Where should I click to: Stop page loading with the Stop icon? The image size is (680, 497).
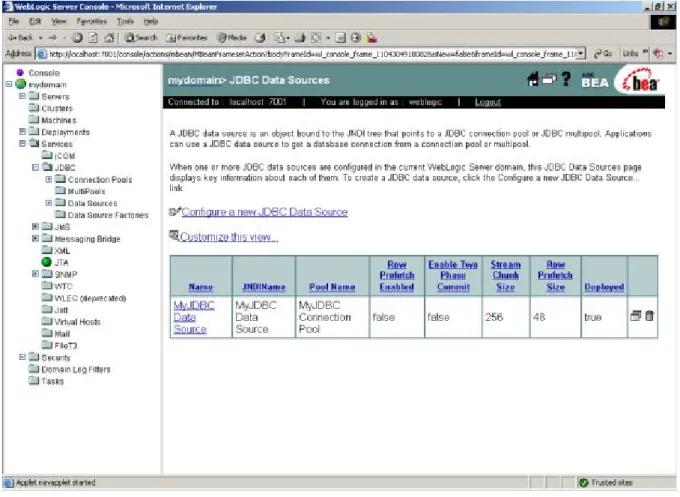pyautogui.click(x=77, y=38)
